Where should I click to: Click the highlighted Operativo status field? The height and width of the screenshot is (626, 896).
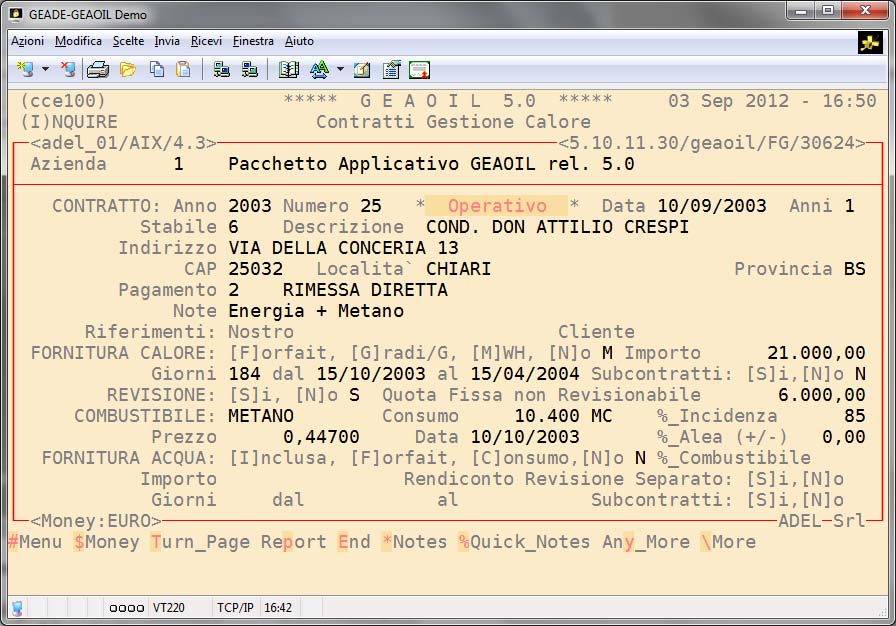point(497,206)
